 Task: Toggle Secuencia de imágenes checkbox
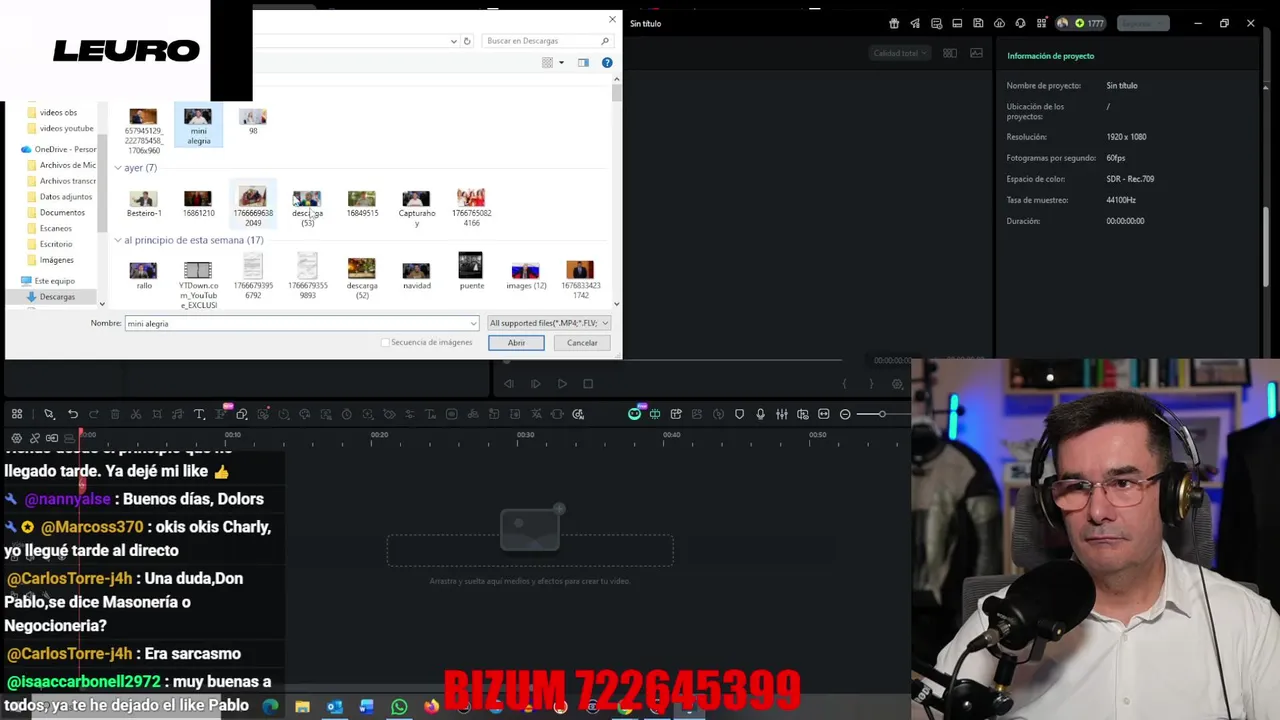(x=385, y=343)
